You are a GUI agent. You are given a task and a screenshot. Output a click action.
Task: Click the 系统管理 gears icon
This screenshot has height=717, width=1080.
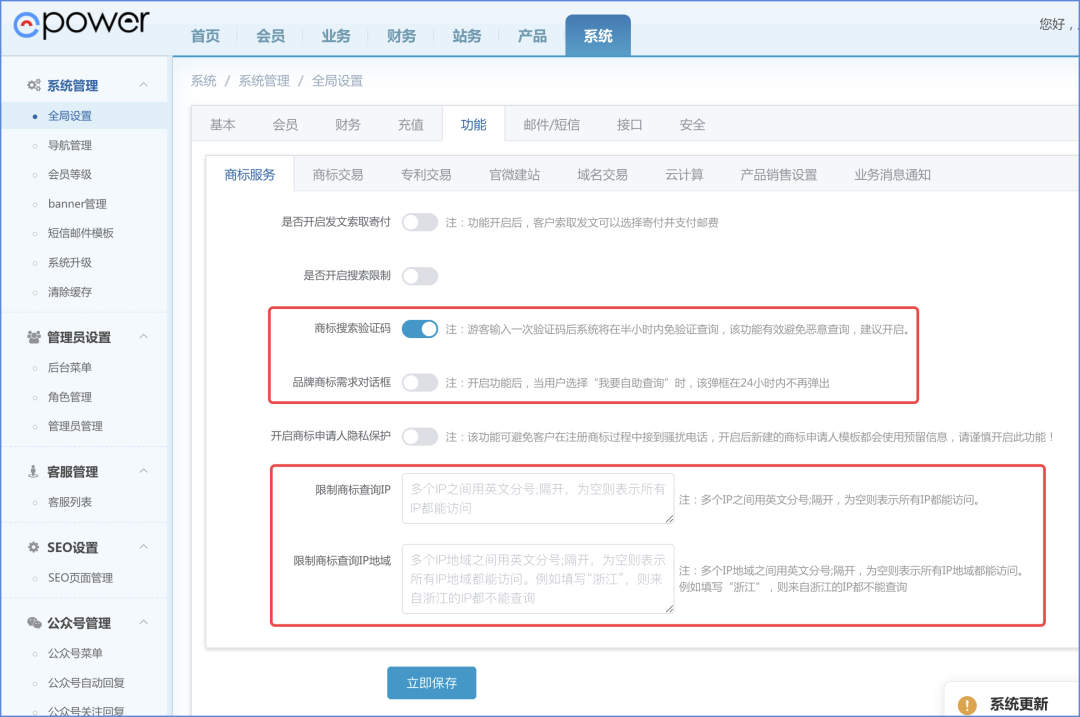[x=34, y=86]
